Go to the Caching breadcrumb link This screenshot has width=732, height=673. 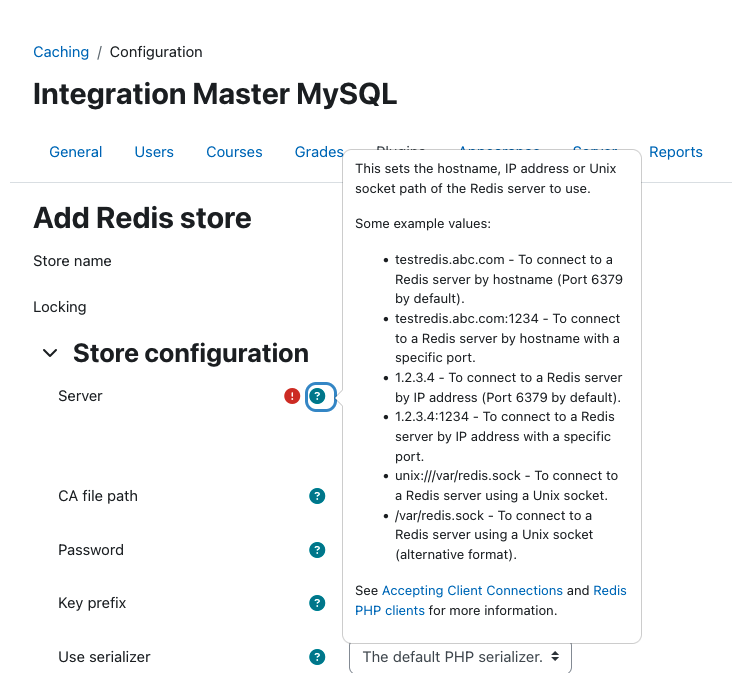61,52
